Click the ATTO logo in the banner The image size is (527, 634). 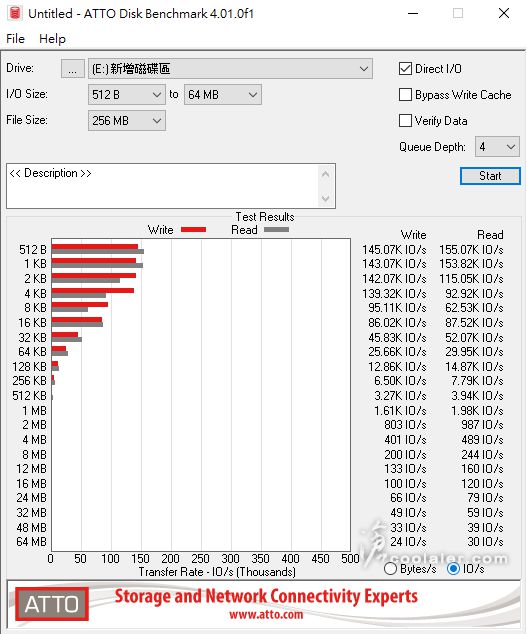(52, 604)
